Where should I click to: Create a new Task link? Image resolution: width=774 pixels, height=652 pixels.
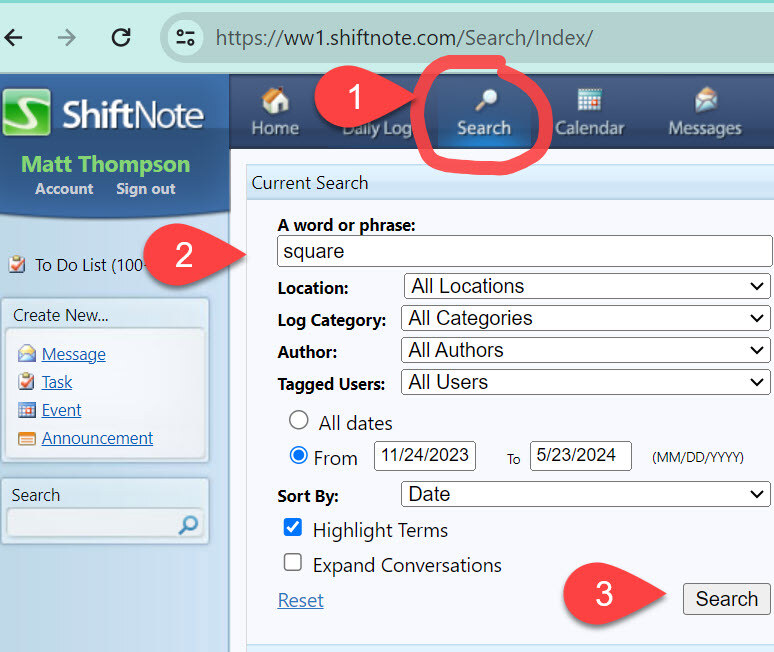click(x=57, y=382)
